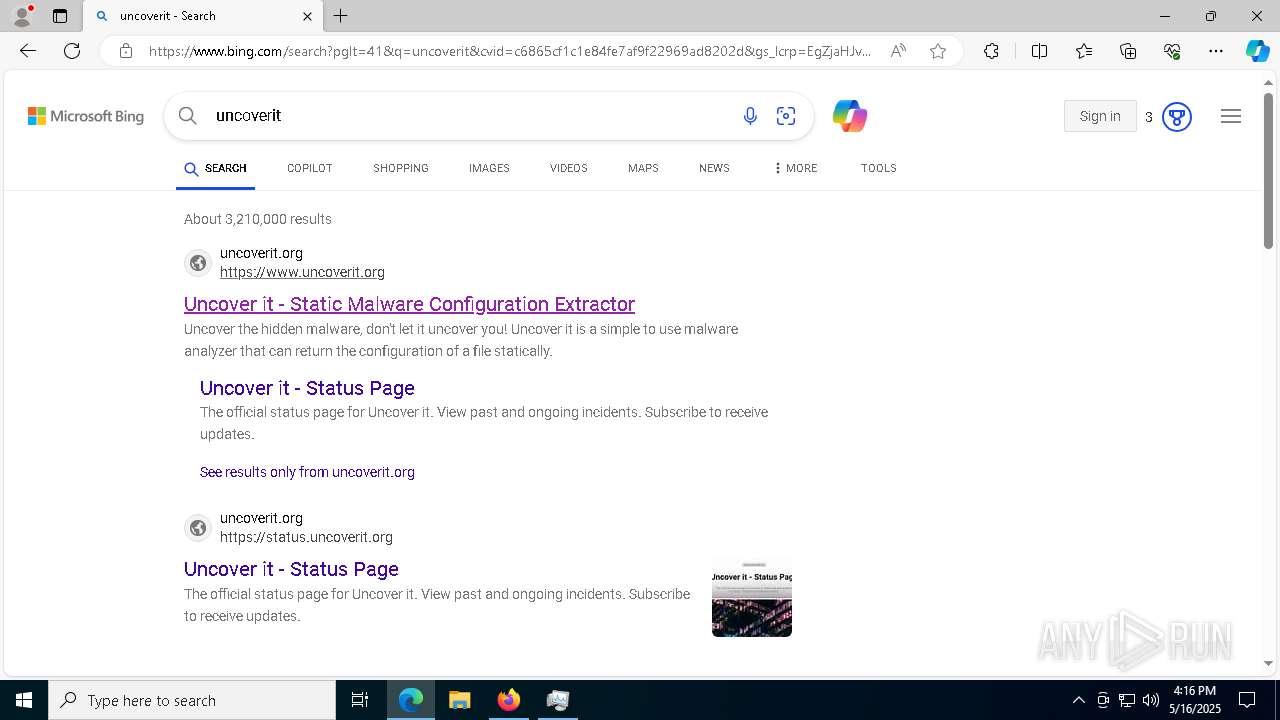Image resolution: width=1280 pixels, height=720 pixels.
Task: Open File Explorer from taskbar
Action: click(x=459, y=700)
